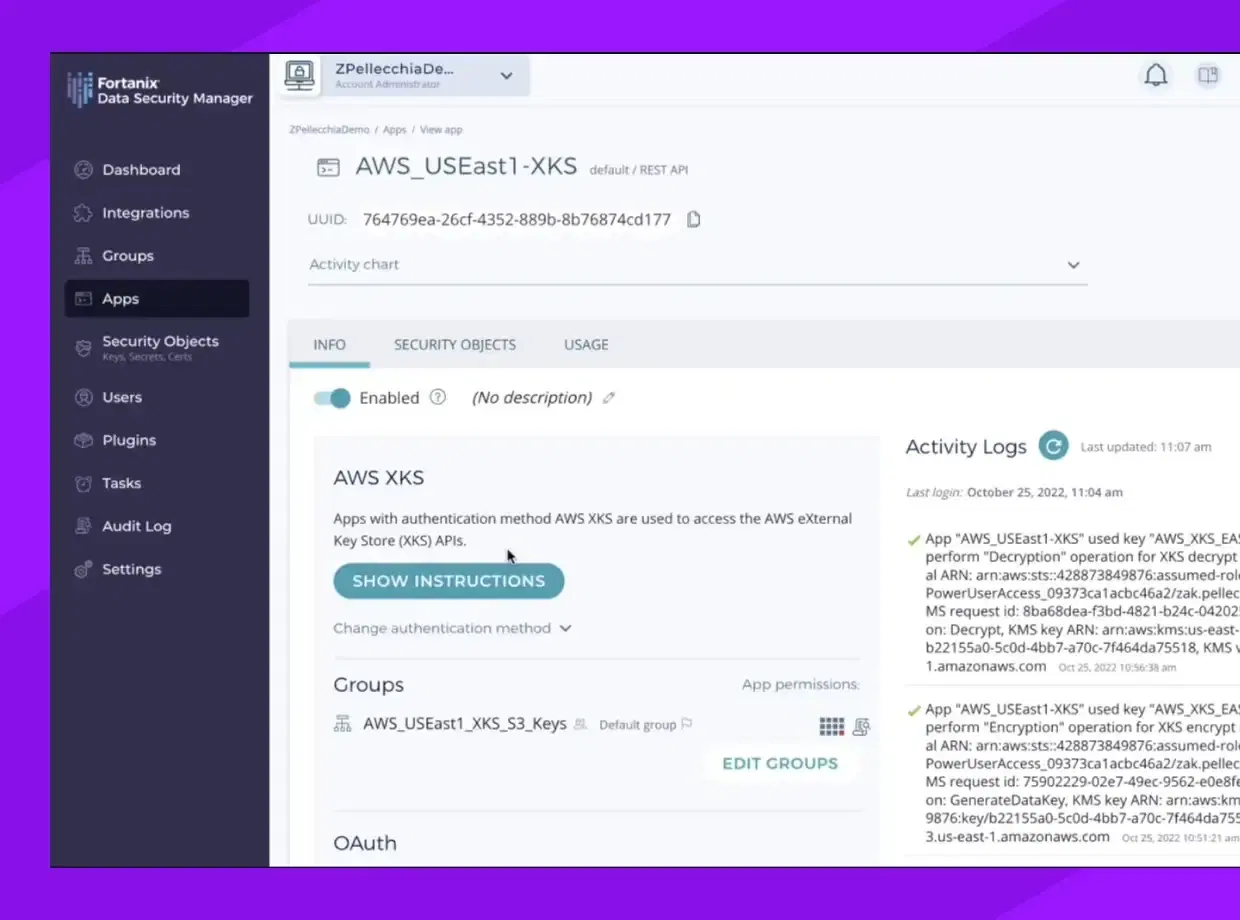The height and width of the screenshot is (920, 1240).
Task: Switch to the USAGE tab
Action: pos(586,344)
